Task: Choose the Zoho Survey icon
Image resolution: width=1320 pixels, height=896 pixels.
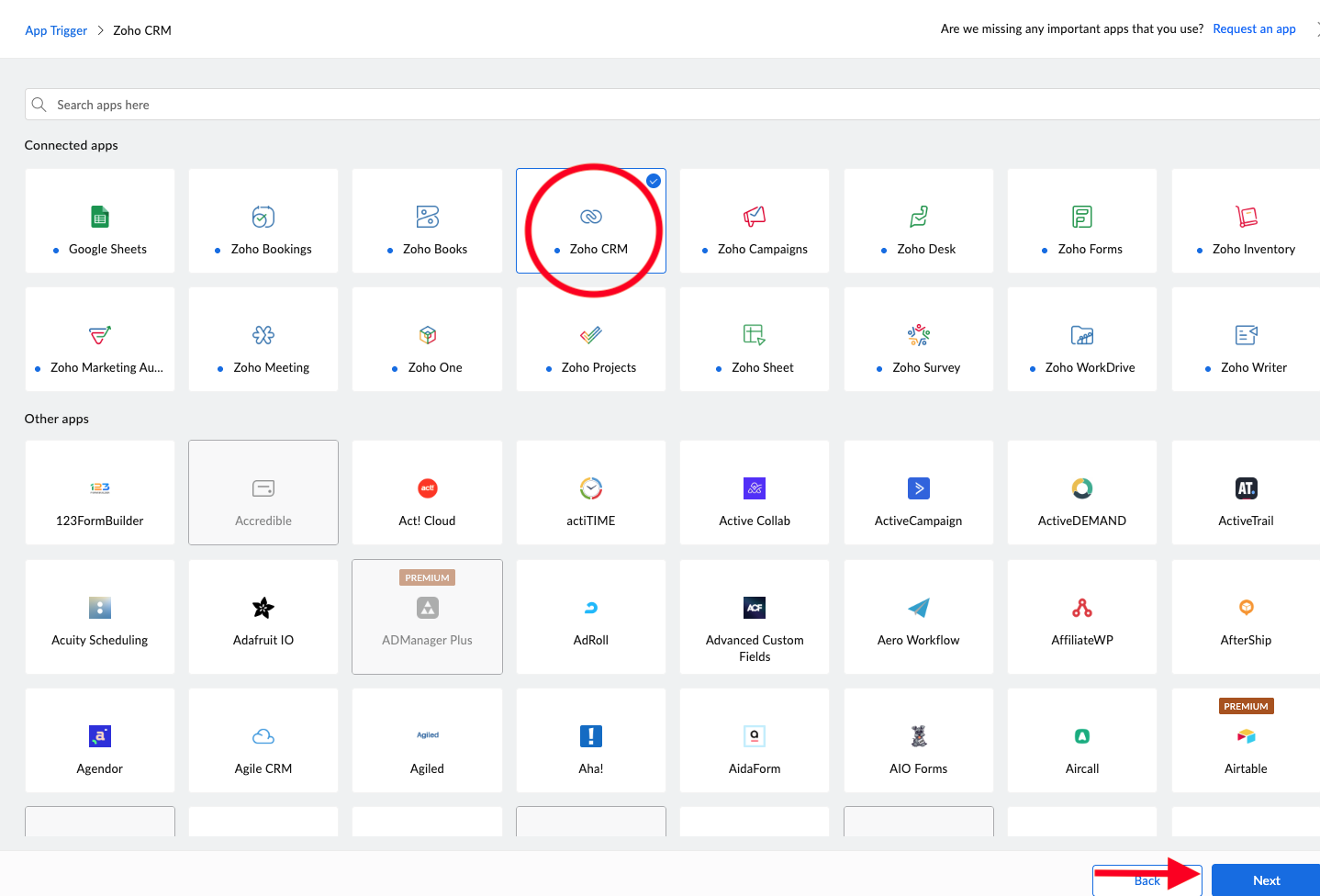Action: [918, 335]
